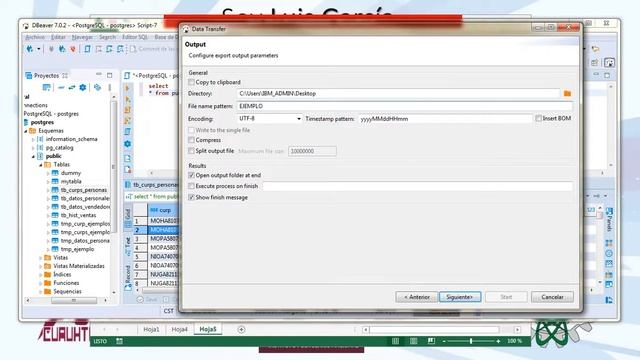Click the Excel add sheet plus icon
The width and height of the screenshot is (640, 360).
241,329
